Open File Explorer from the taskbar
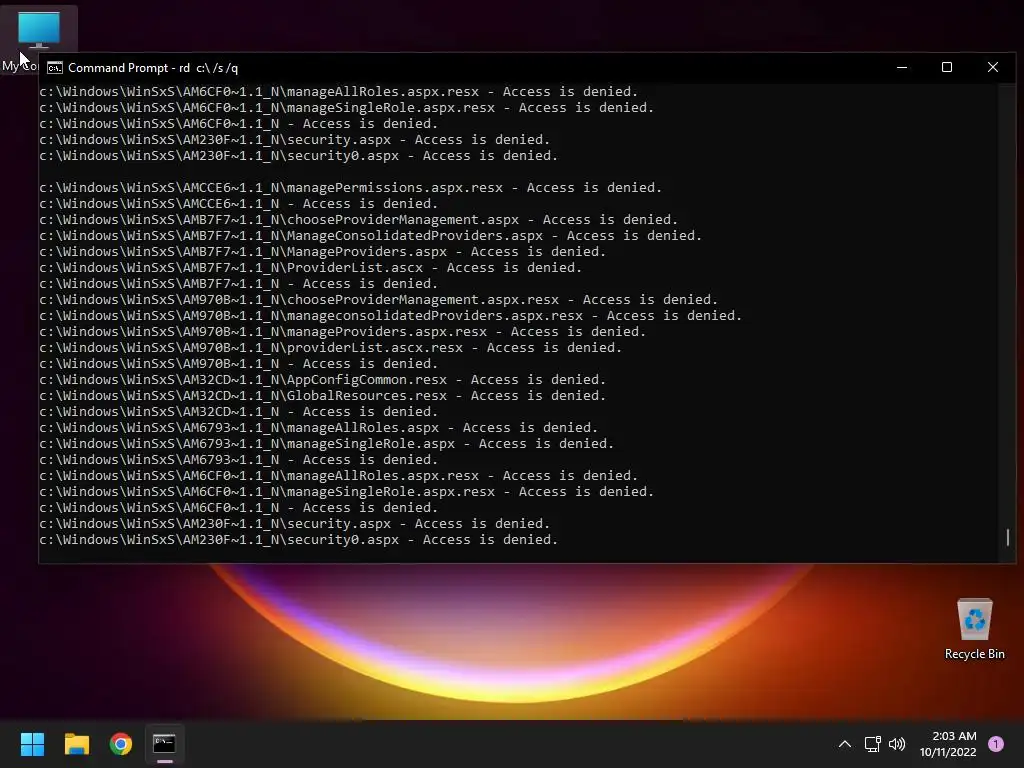 click(76, 744)
